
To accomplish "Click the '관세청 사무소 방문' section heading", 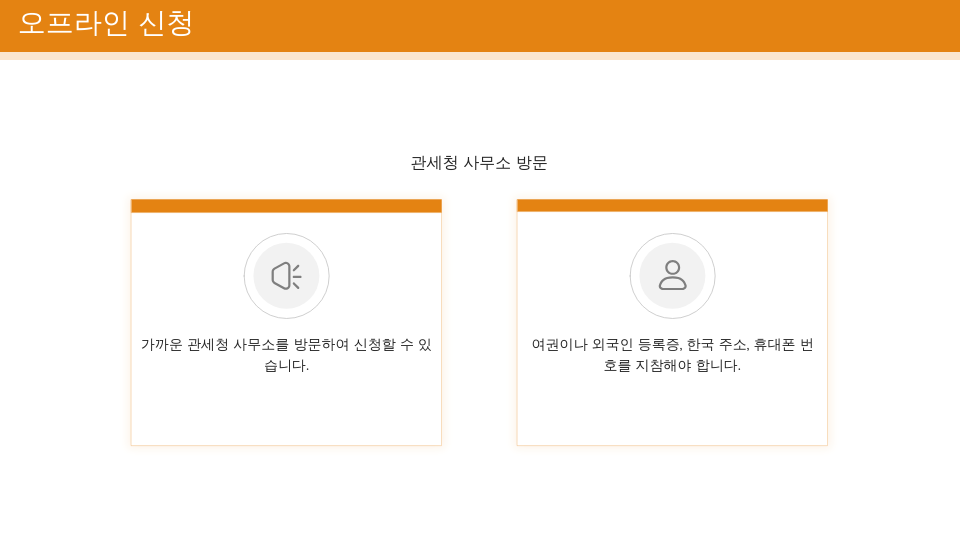I will (479, 163).
